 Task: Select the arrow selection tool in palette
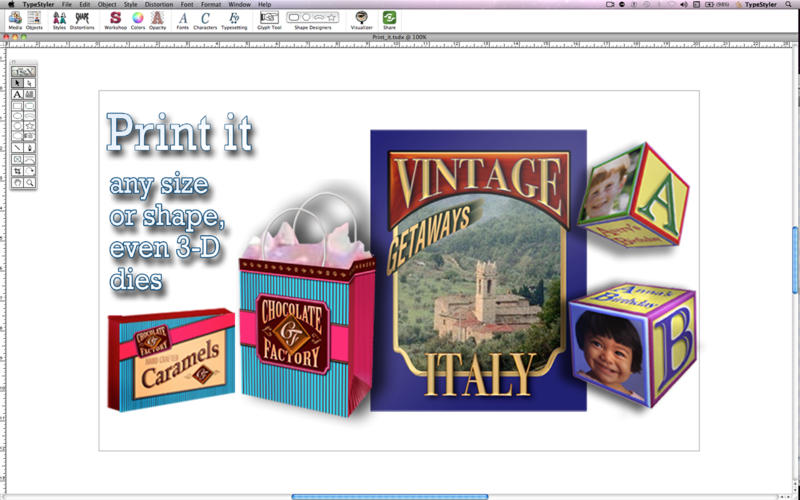pyautogui.click(x=18, y=83)
